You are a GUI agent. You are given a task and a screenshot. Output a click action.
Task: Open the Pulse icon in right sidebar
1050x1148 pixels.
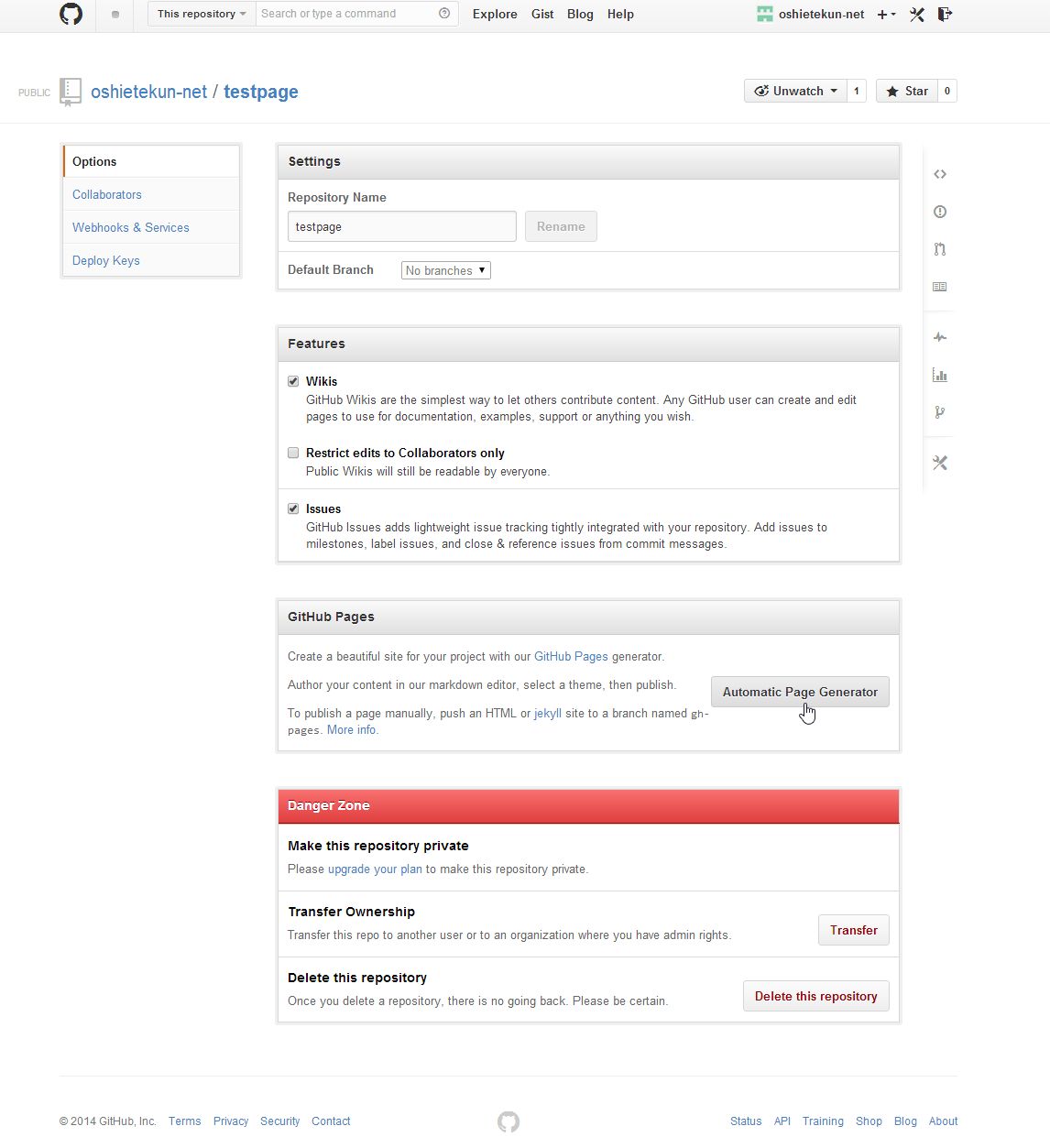[940, 337]
